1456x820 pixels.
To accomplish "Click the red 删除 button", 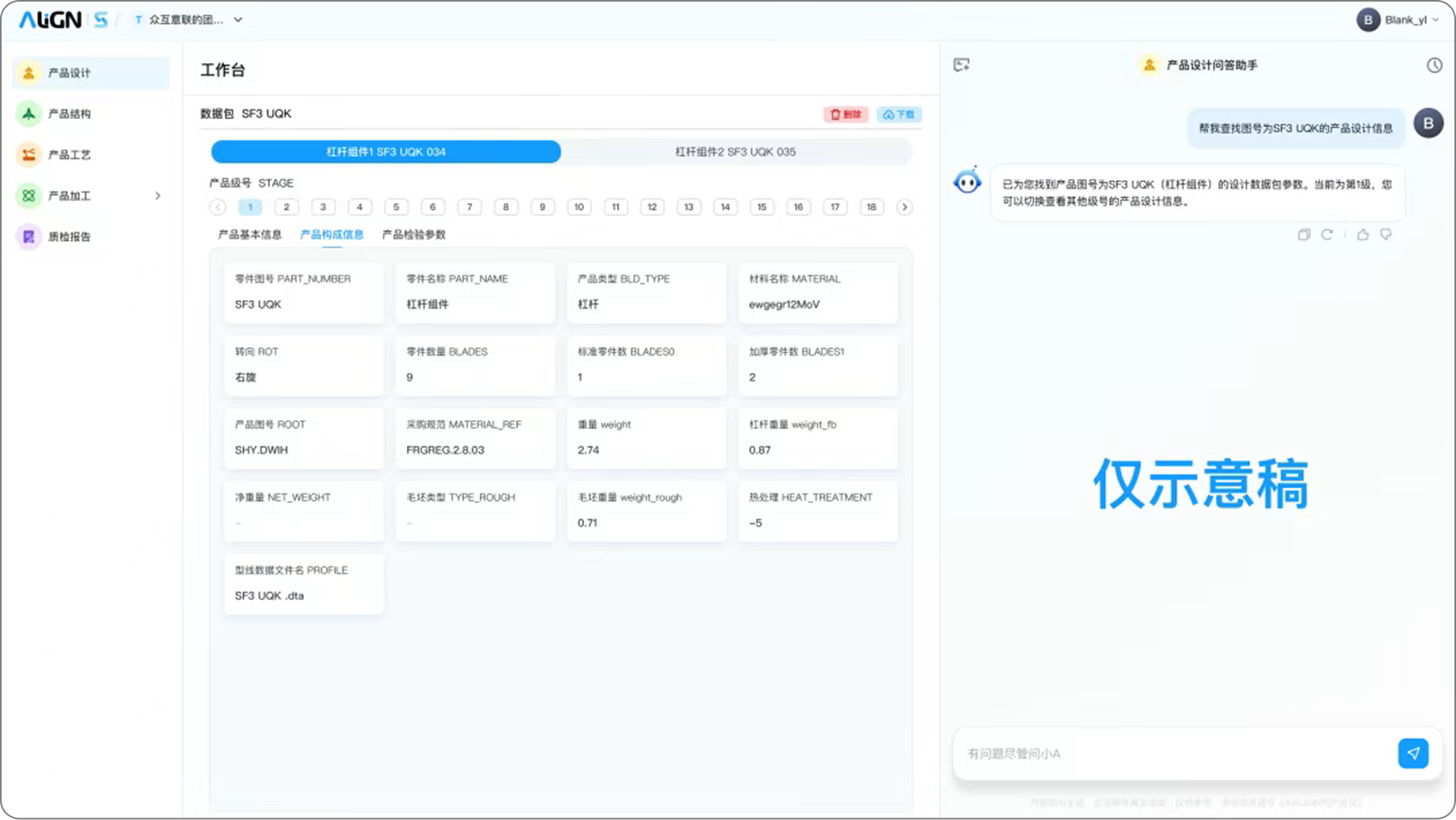I will 845,115.
